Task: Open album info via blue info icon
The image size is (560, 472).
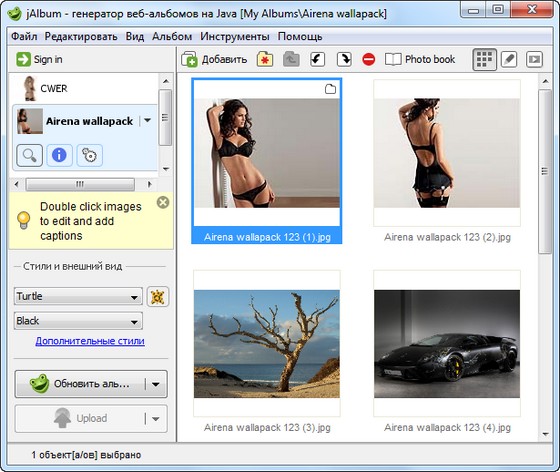Action: click(x=59, y=155)
